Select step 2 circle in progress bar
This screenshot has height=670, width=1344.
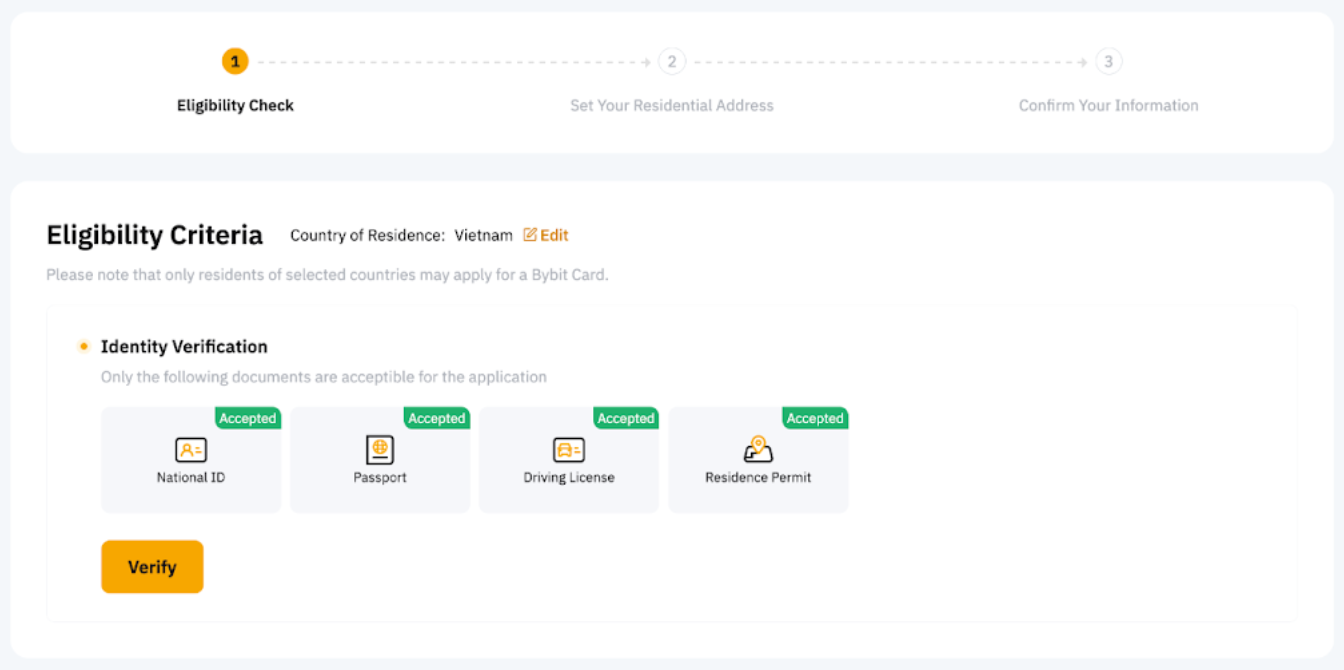click(672, 62)
